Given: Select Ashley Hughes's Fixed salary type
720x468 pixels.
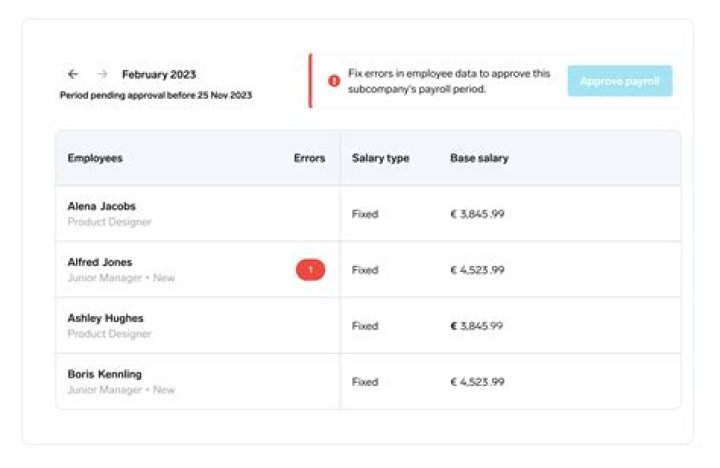Looking at the screenshot, I should tap(365, 326).
